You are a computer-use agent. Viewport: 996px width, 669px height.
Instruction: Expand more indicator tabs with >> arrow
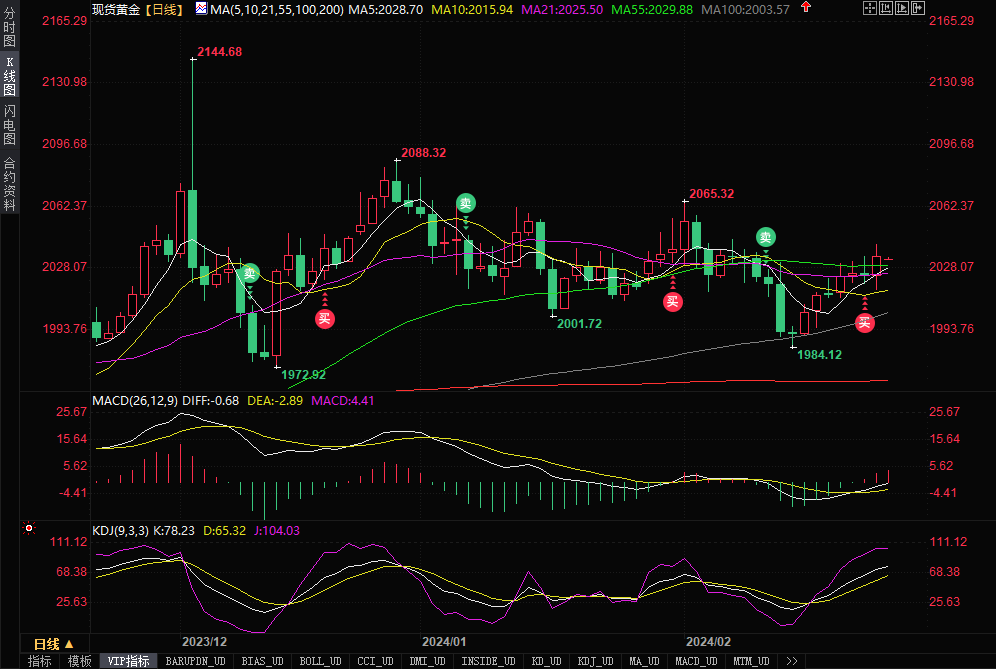click(791, 661)
